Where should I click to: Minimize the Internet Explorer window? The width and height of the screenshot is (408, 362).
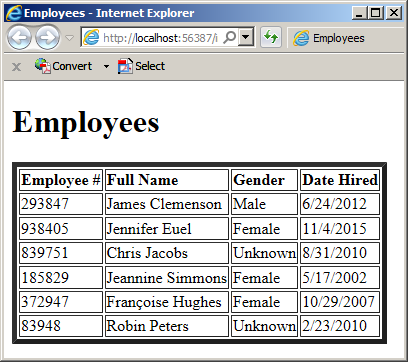point(359,13)
